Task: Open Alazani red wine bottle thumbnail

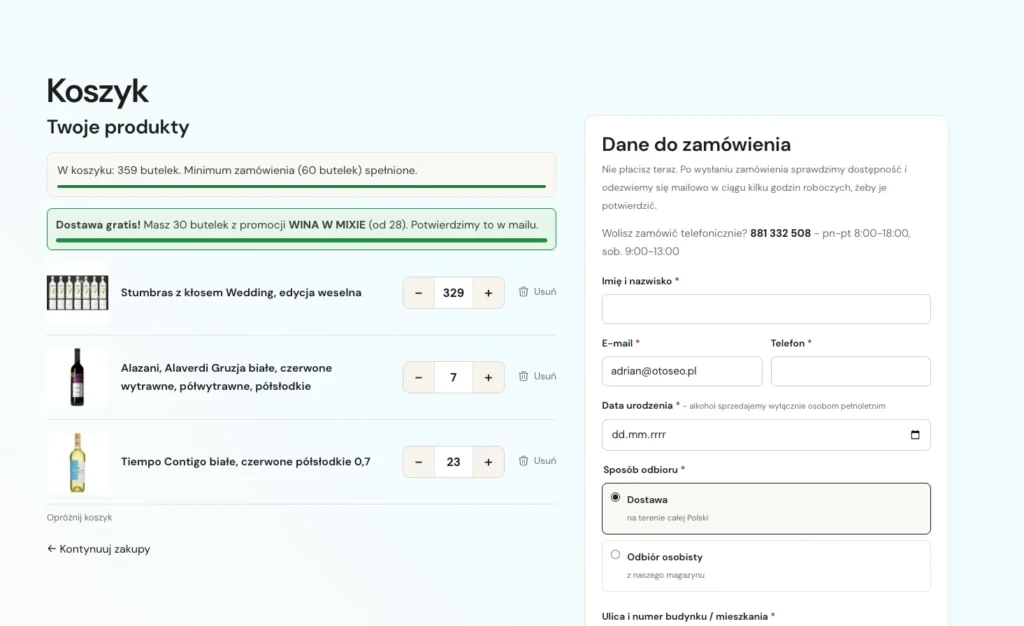Action: pyautogui.click(x=78, y=377)
